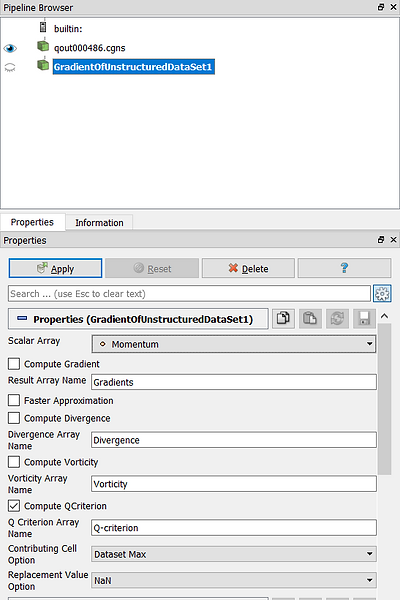Open the Replacement Value Option dropdown

234,580
